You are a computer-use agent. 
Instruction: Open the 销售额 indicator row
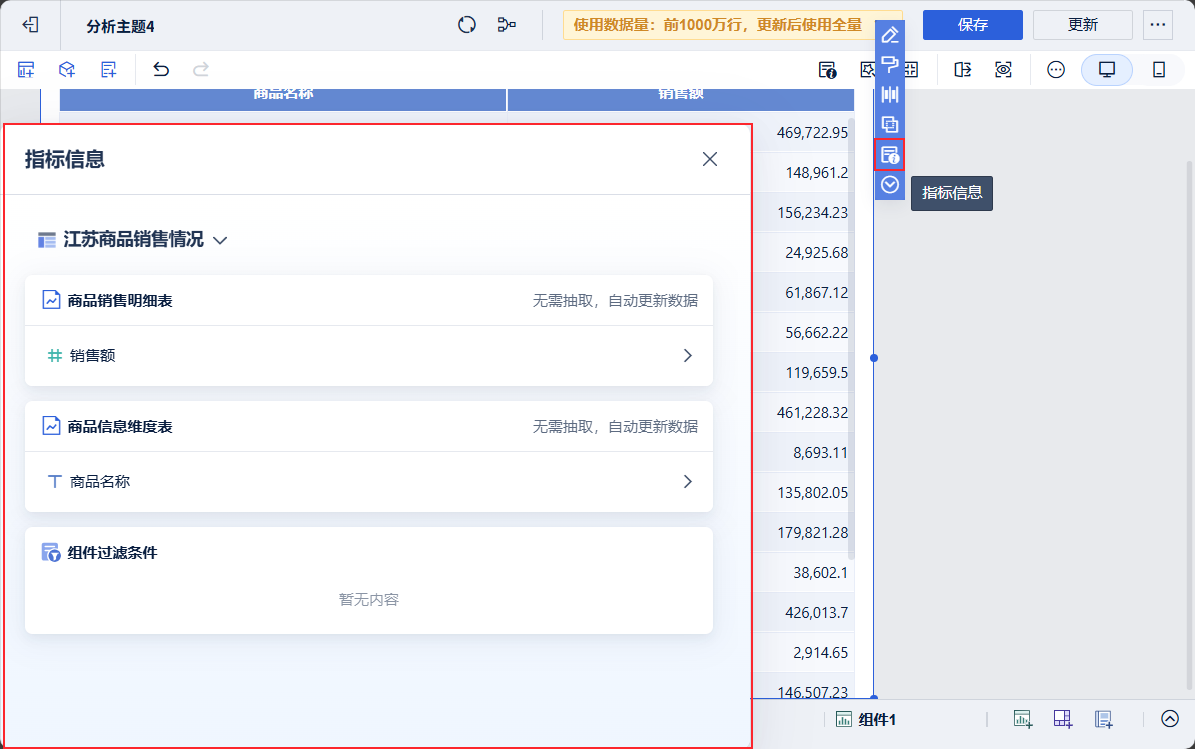point(369,356)
